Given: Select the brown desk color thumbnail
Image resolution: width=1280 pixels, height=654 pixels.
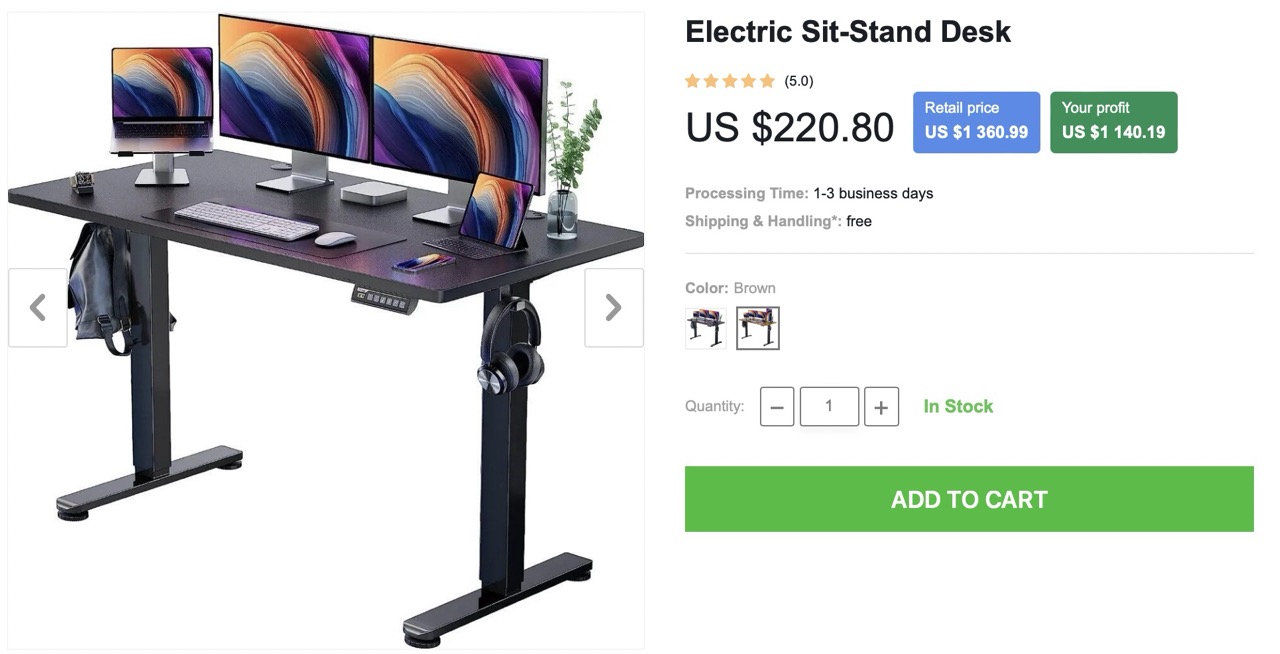Looking at the screenshot, I should coord(758,328).
